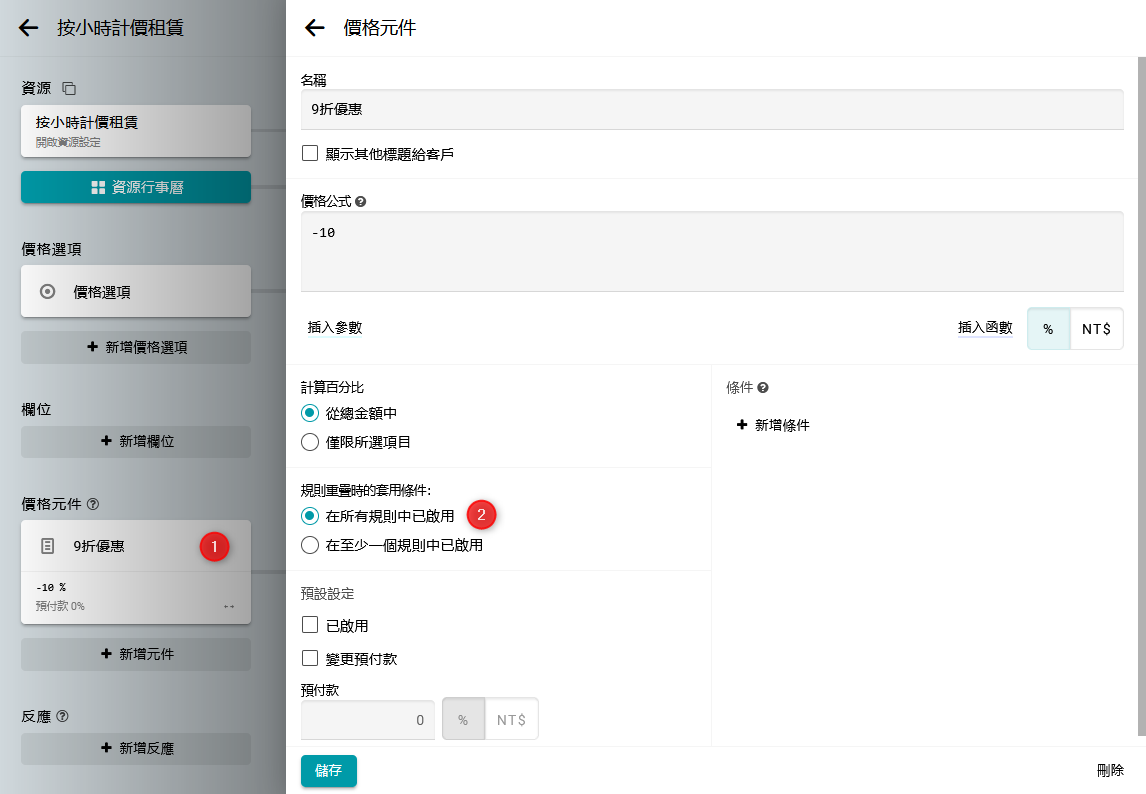
Task: Click the copy icon next to 資源
Action: coord(69,88)
